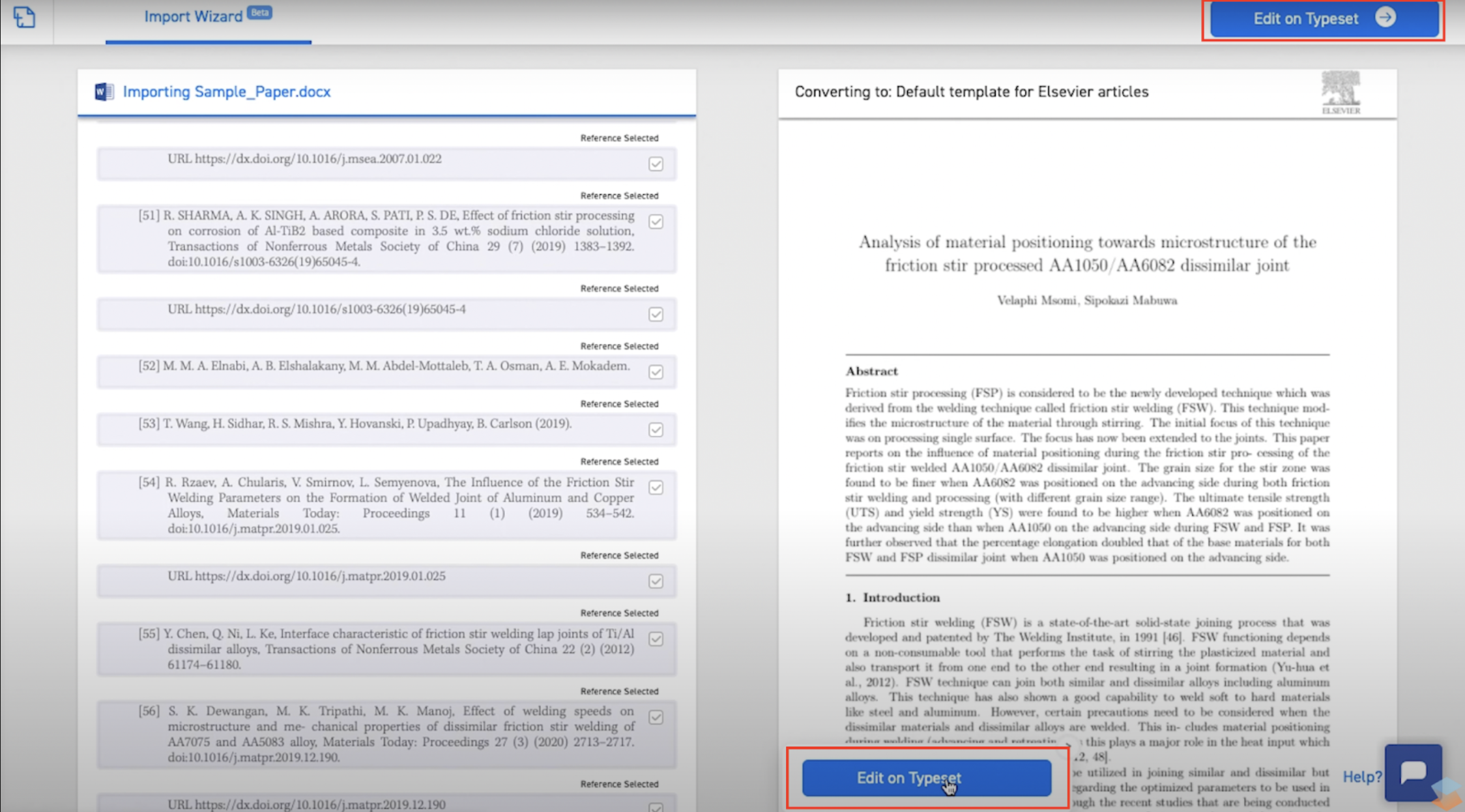The image size is (1465, 812).
Task: Open the Help? link
Action: coord(1362,777)
